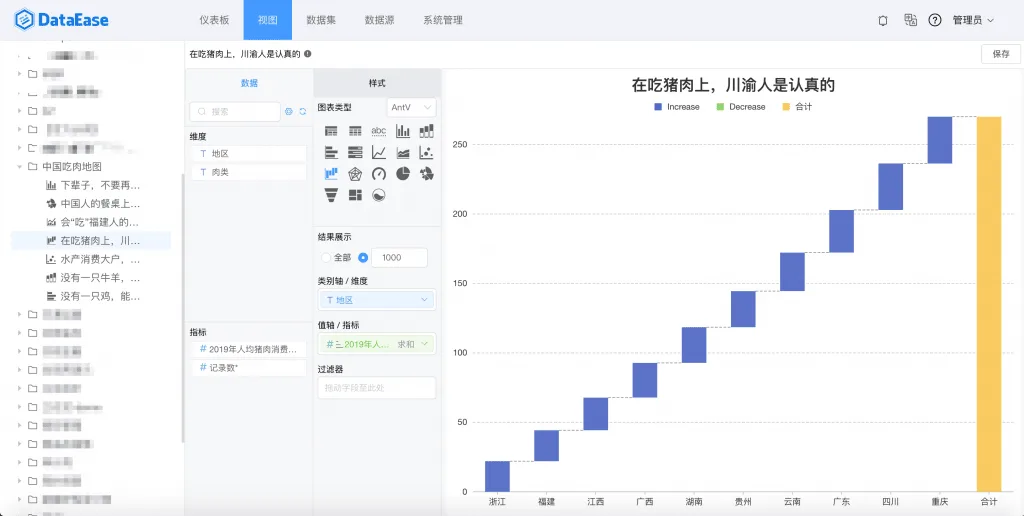Open the 管理员 user menu
The image size is (1024, 516).
(x=973, y=20)
